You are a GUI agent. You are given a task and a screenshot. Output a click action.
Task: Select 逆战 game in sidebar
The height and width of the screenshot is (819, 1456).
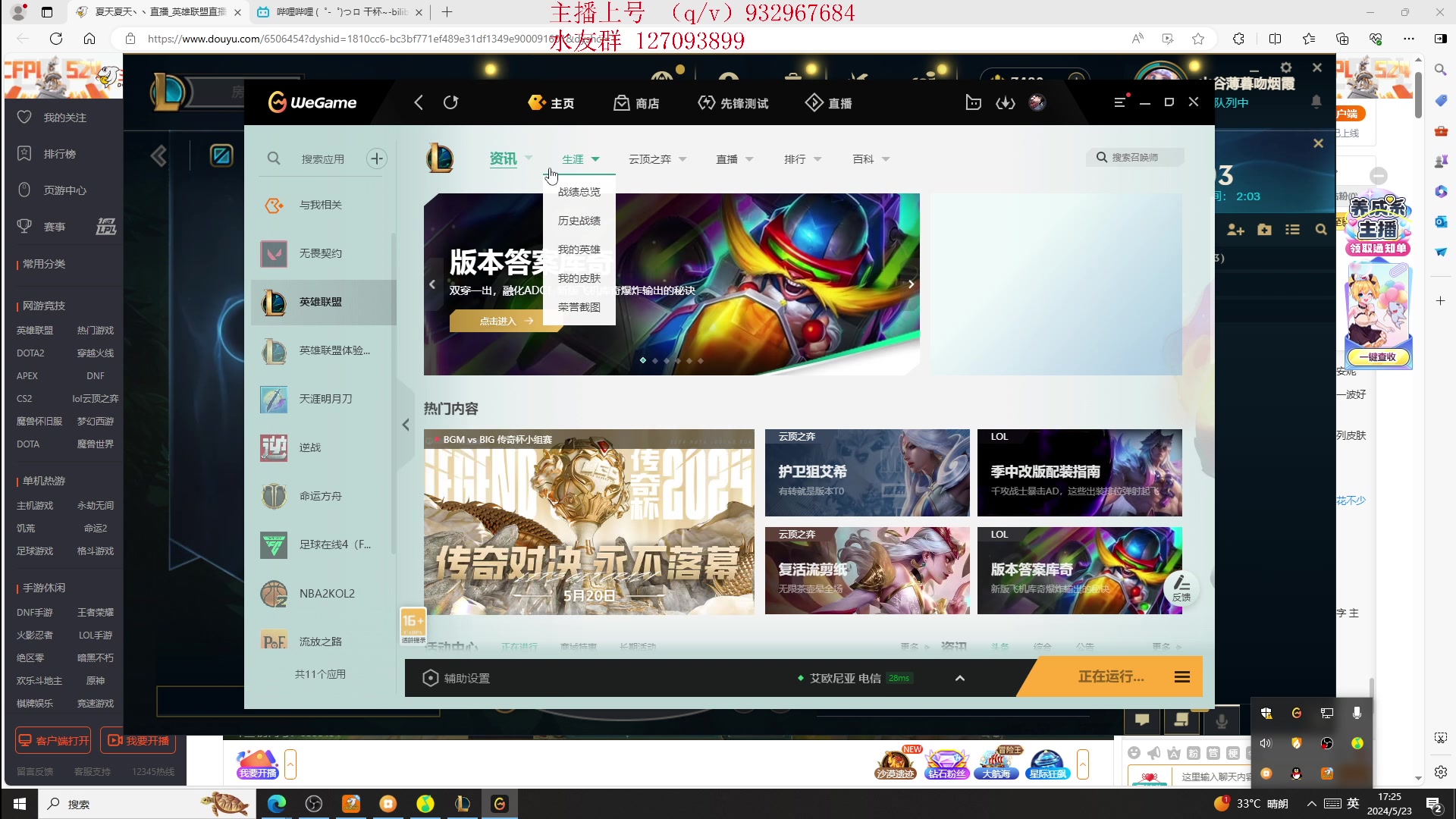[324, 447]
